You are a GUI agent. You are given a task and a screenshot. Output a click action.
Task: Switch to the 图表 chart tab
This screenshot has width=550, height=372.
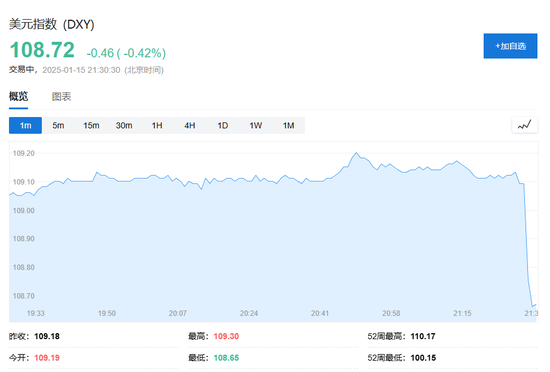pos(61,96)
